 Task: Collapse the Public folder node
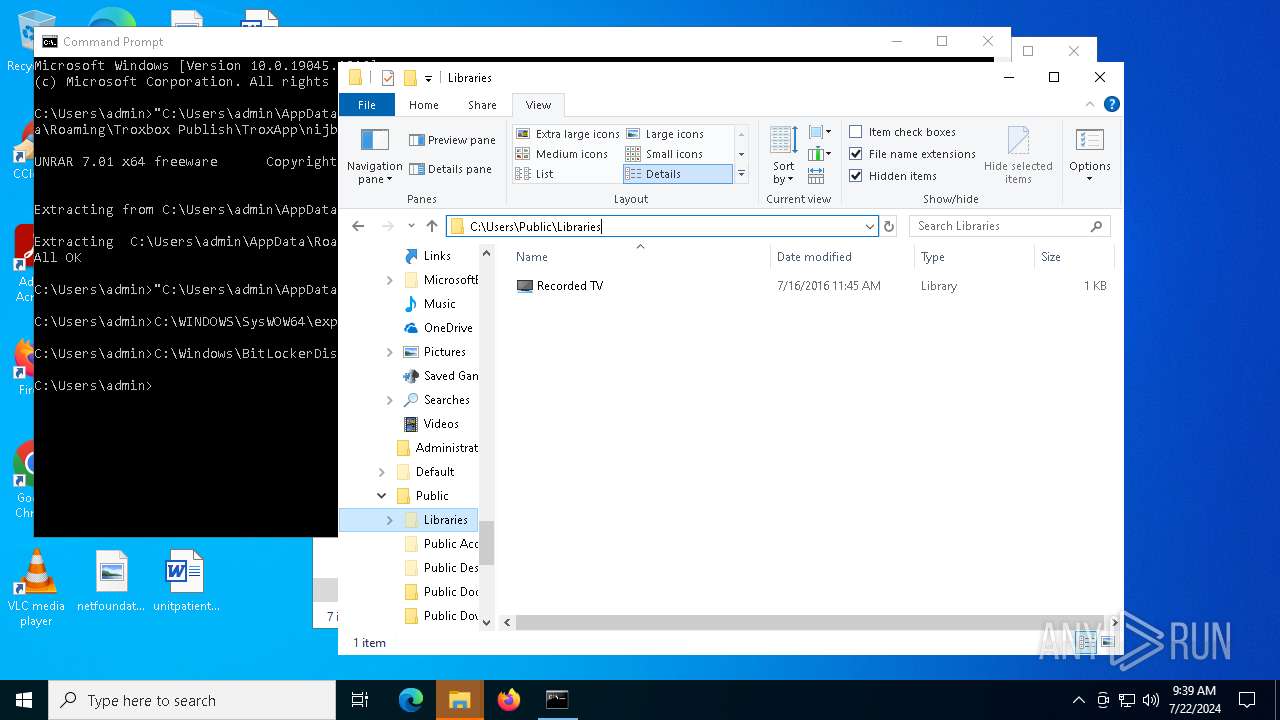click(382, 496)
